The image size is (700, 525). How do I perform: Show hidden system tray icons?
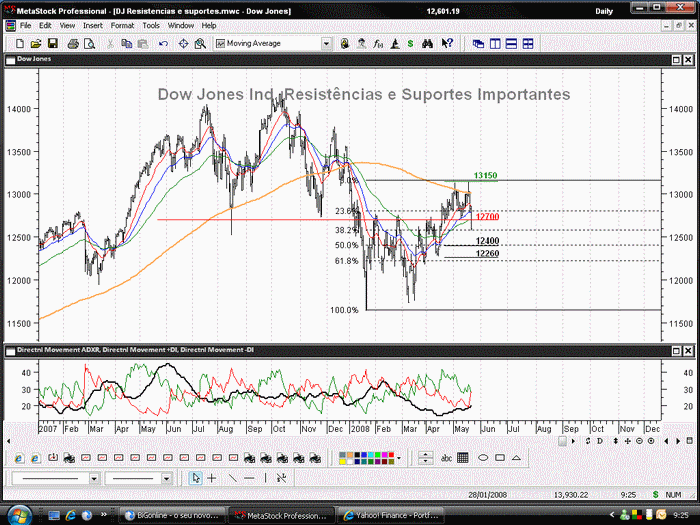point(612,515)
